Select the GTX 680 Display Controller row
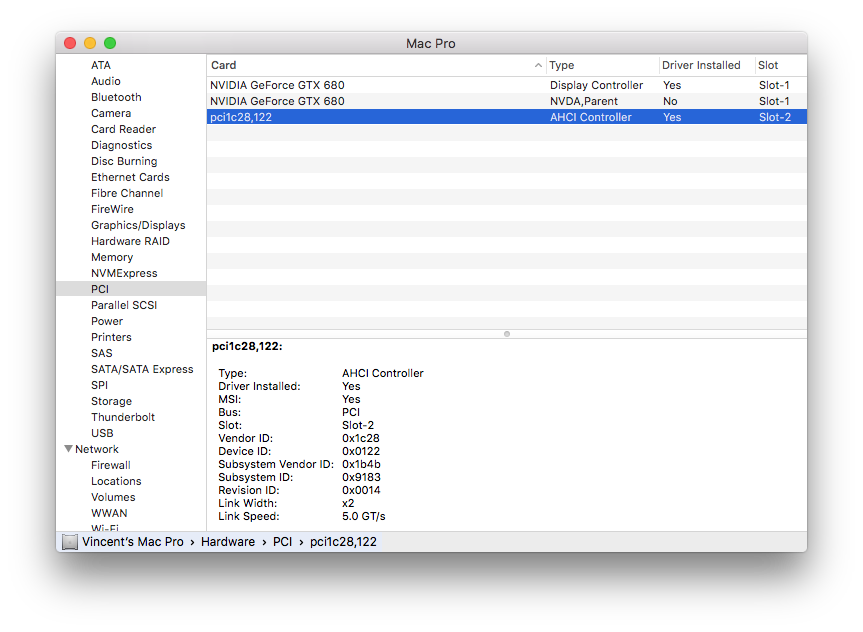The image size is (863, 632). point(507,85)
